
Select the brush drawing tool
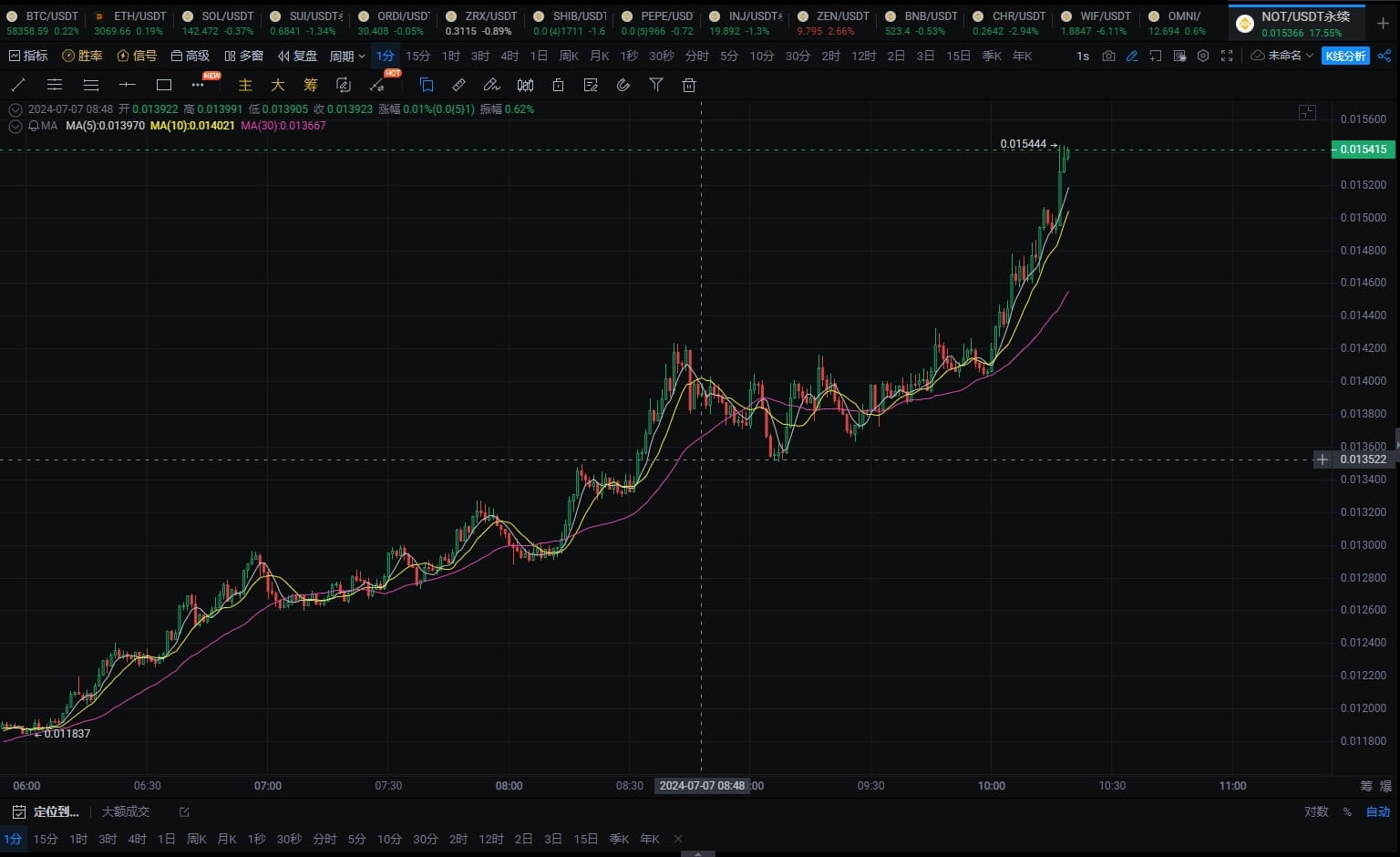tap(491, 85)
